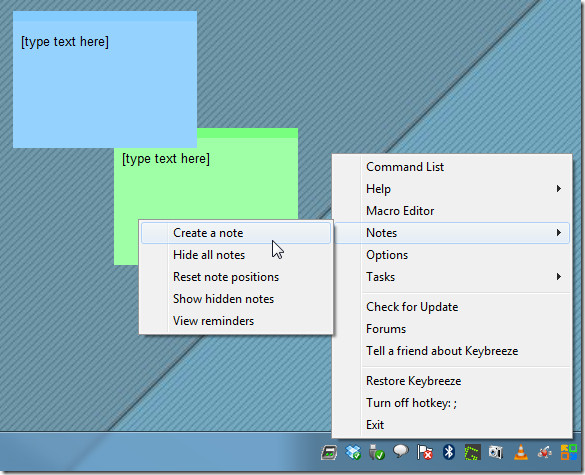Click the VLC cone tray icon
The height and width of the screenshot is (475, 585).
521,452
